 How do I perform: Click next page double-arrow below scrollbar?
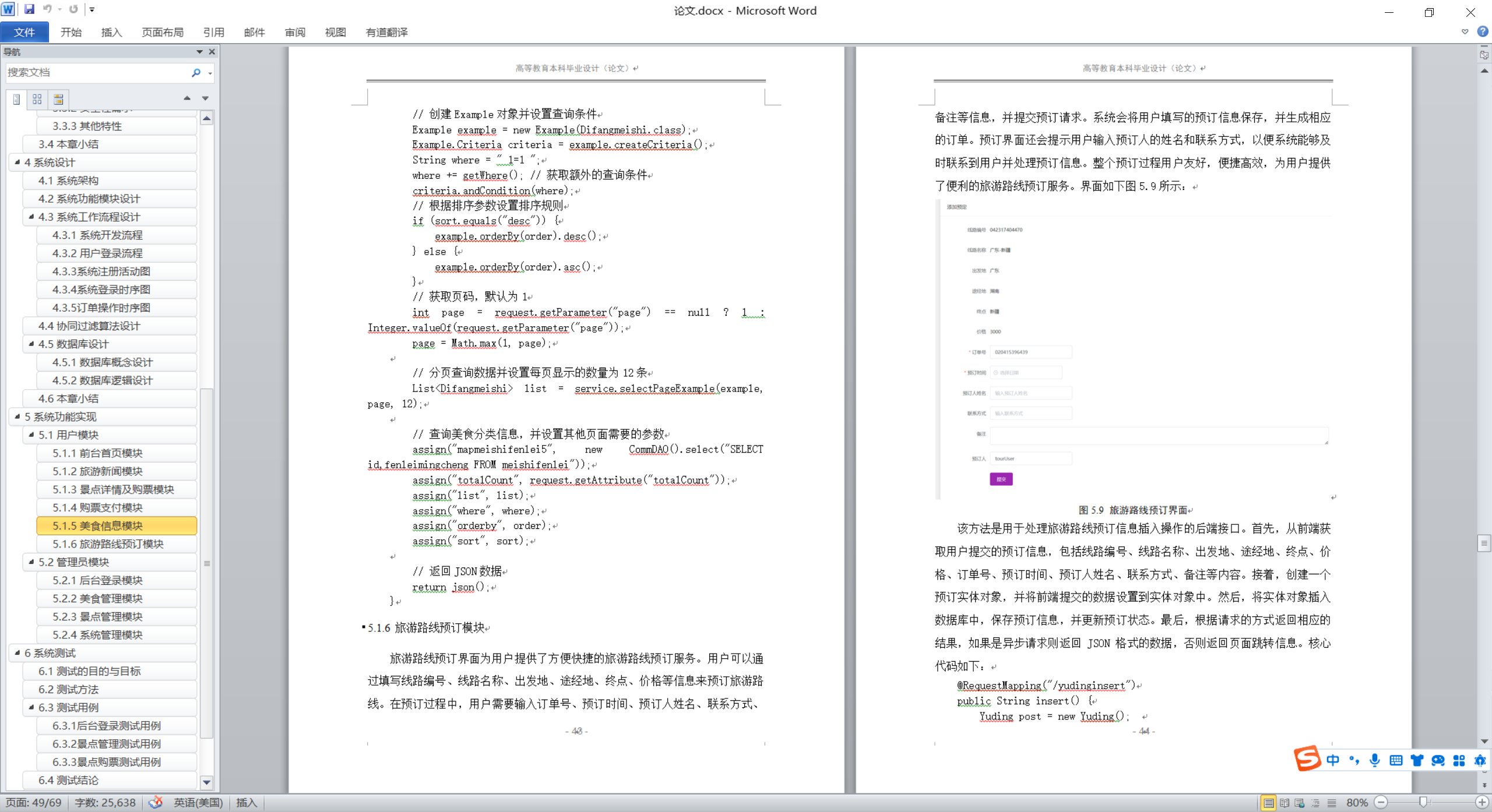1484,785
